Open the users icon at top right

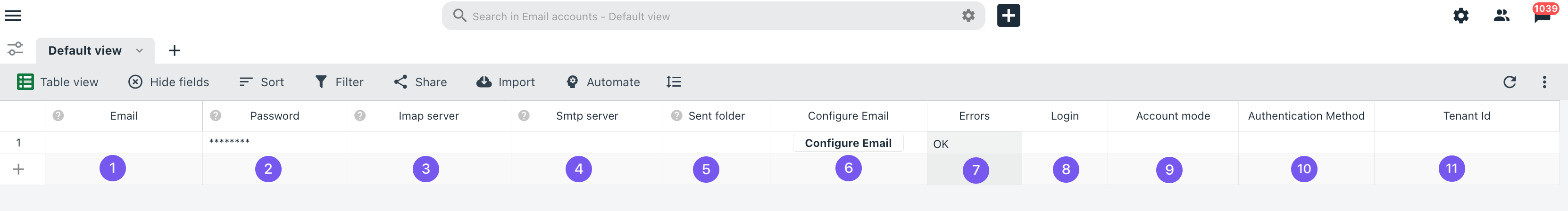point(1501,16)
